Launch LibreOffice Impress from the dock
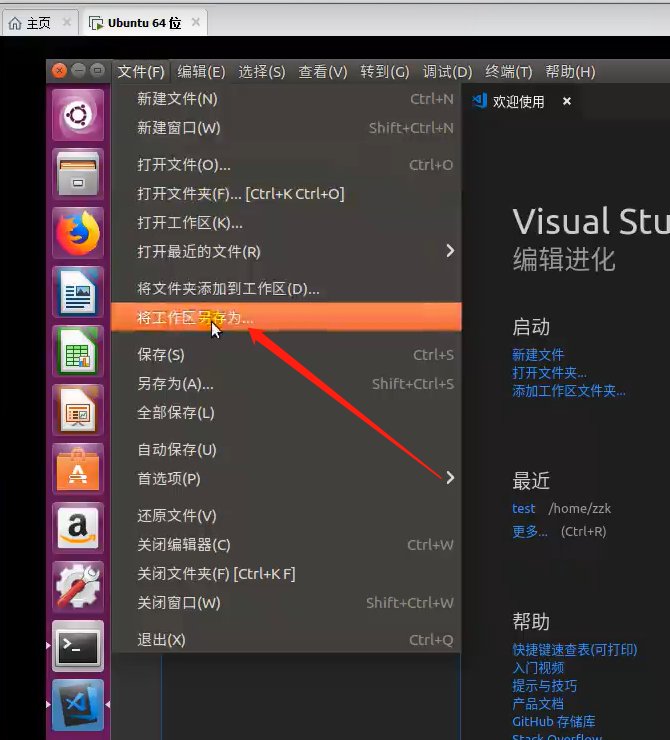 78,410
